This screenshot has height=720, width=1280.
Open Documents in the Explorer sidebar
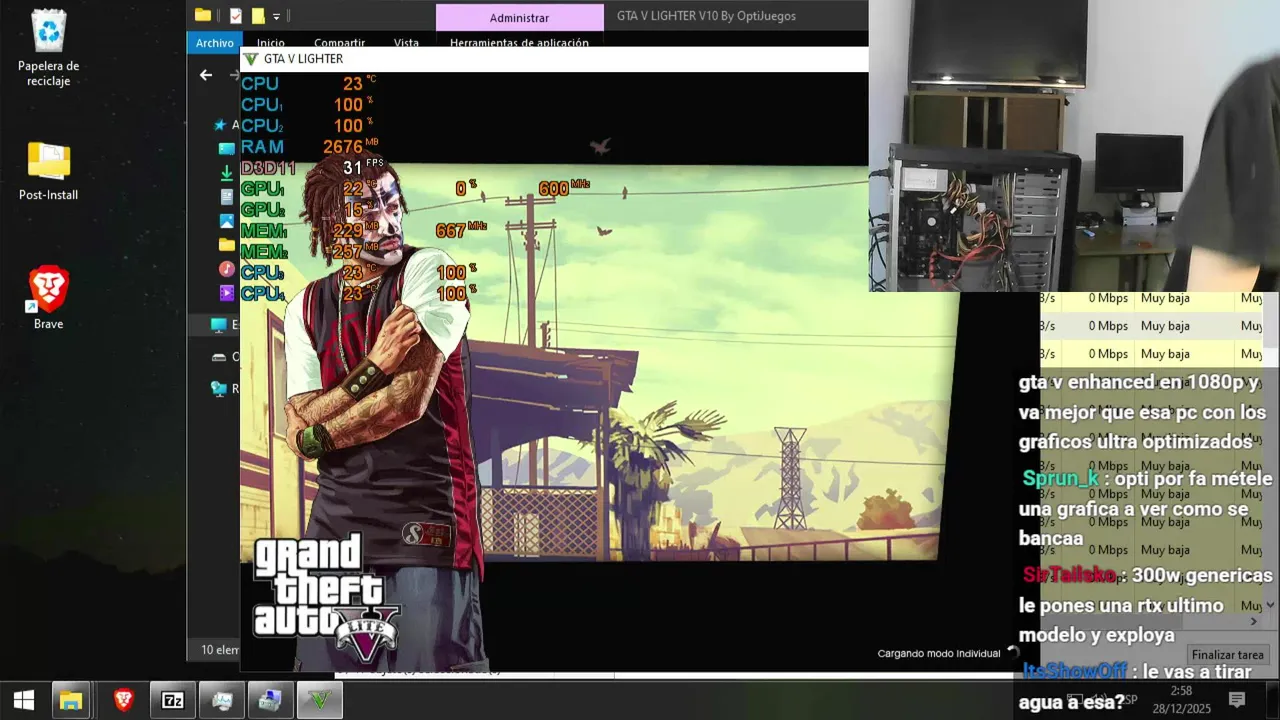pos(227,197)
